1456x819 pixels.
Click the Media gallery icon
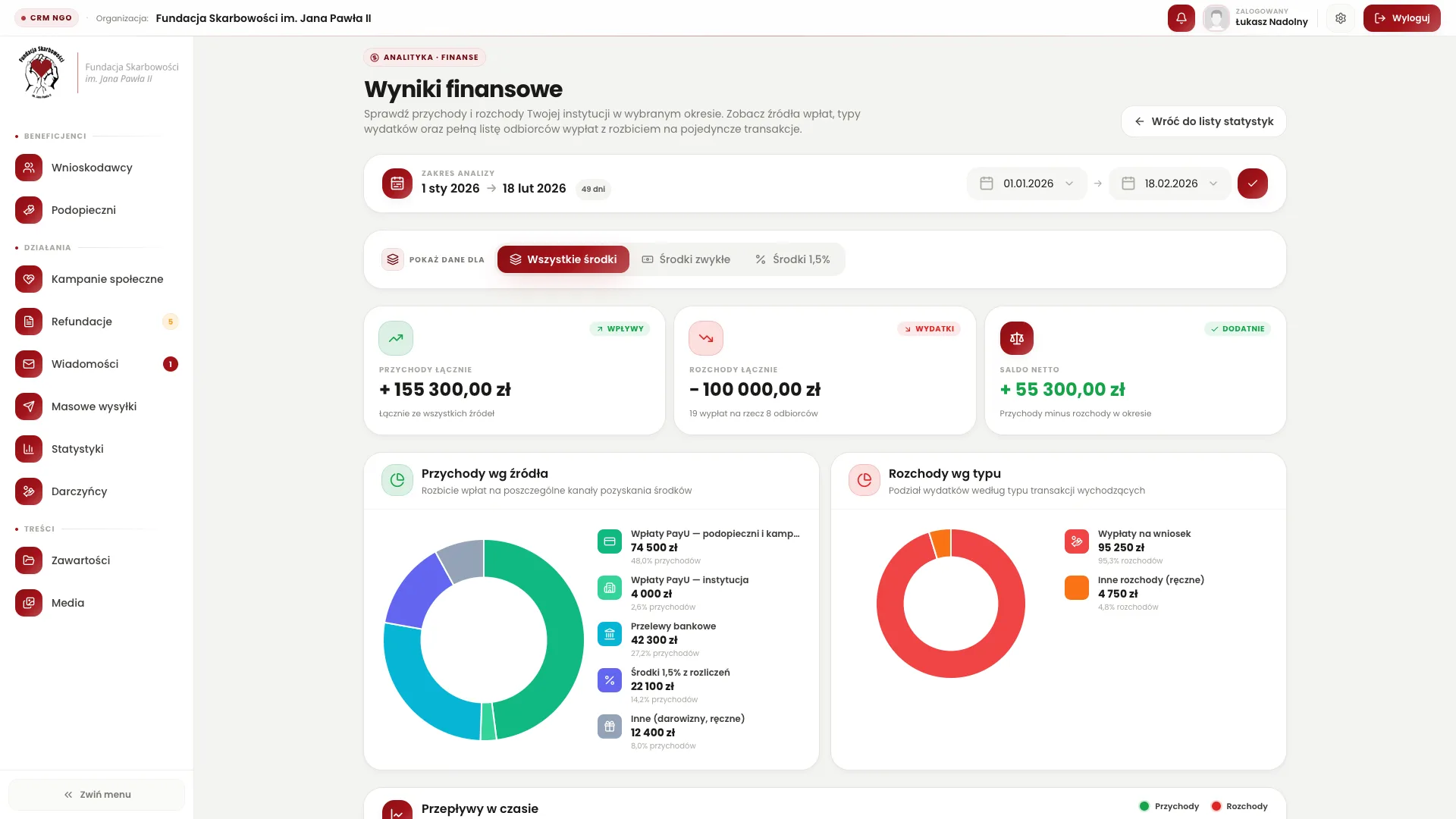pos(29,603)
